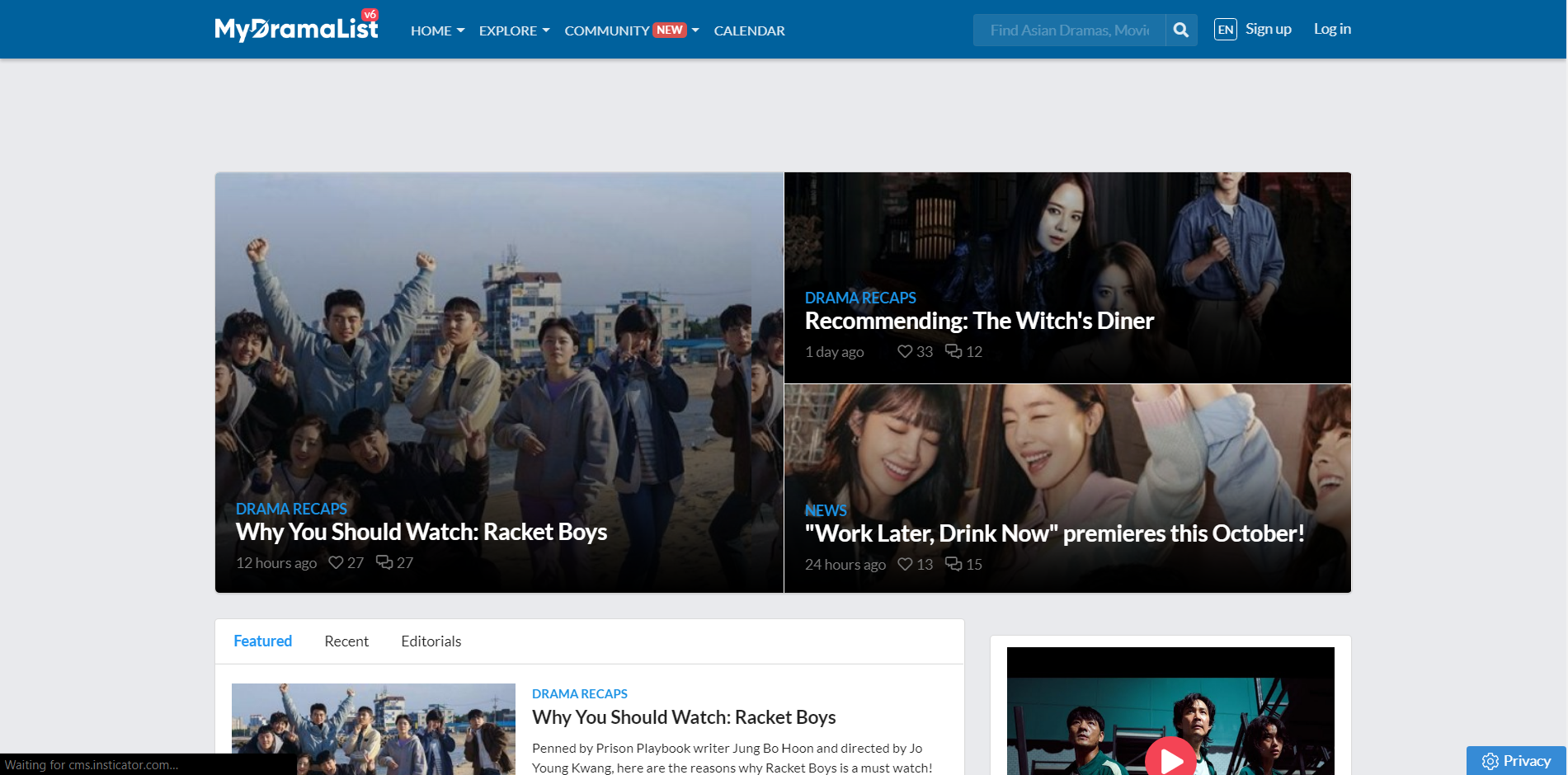
Task: Click the Sign up link
Action: point(1268,28)
